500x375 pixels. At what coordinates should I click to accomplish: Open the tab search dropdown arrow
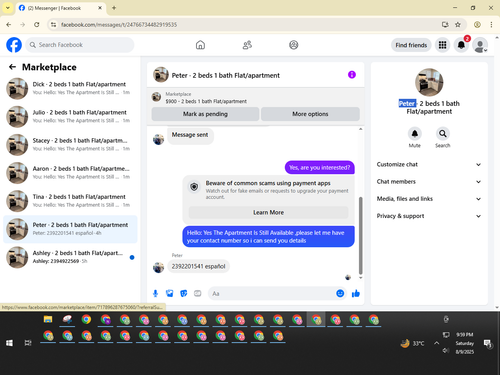7,8
